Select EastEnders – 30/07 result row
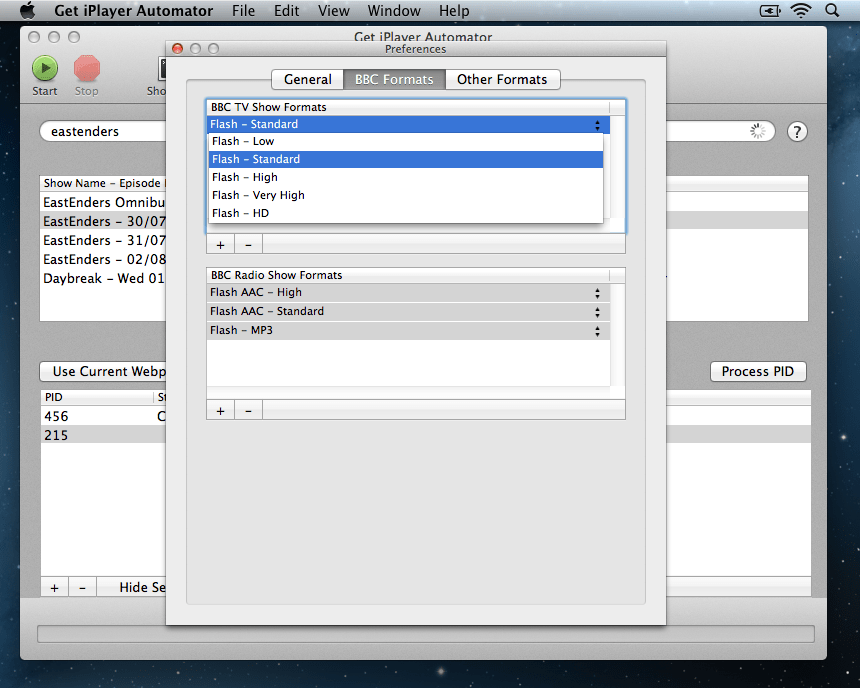 (103, 221)
